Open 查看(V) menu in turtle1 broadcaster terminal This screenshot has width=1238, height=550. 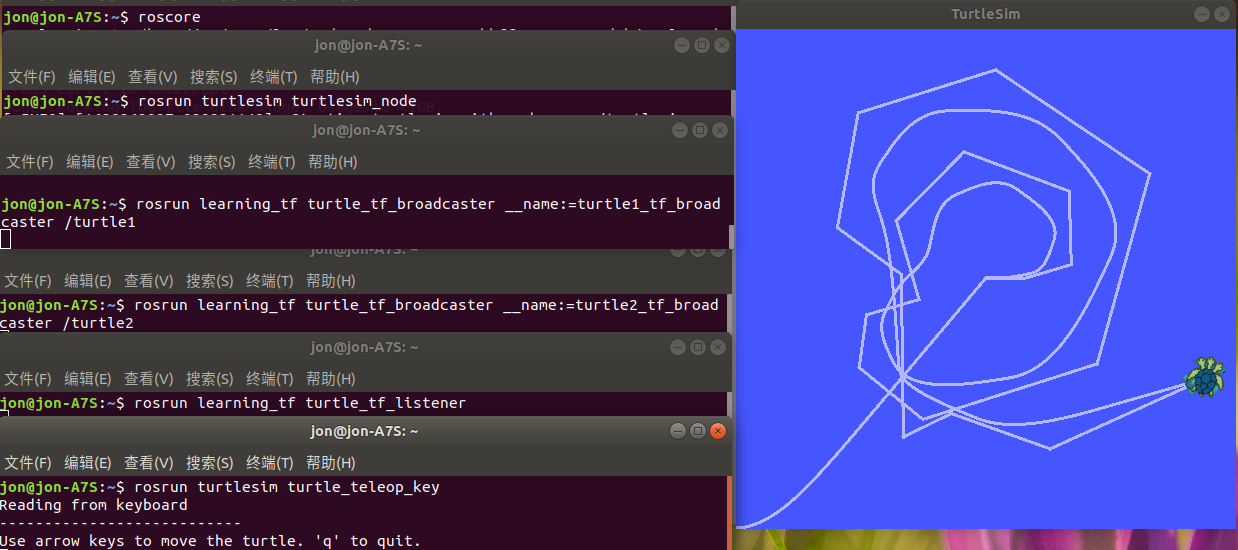[151, 162]
